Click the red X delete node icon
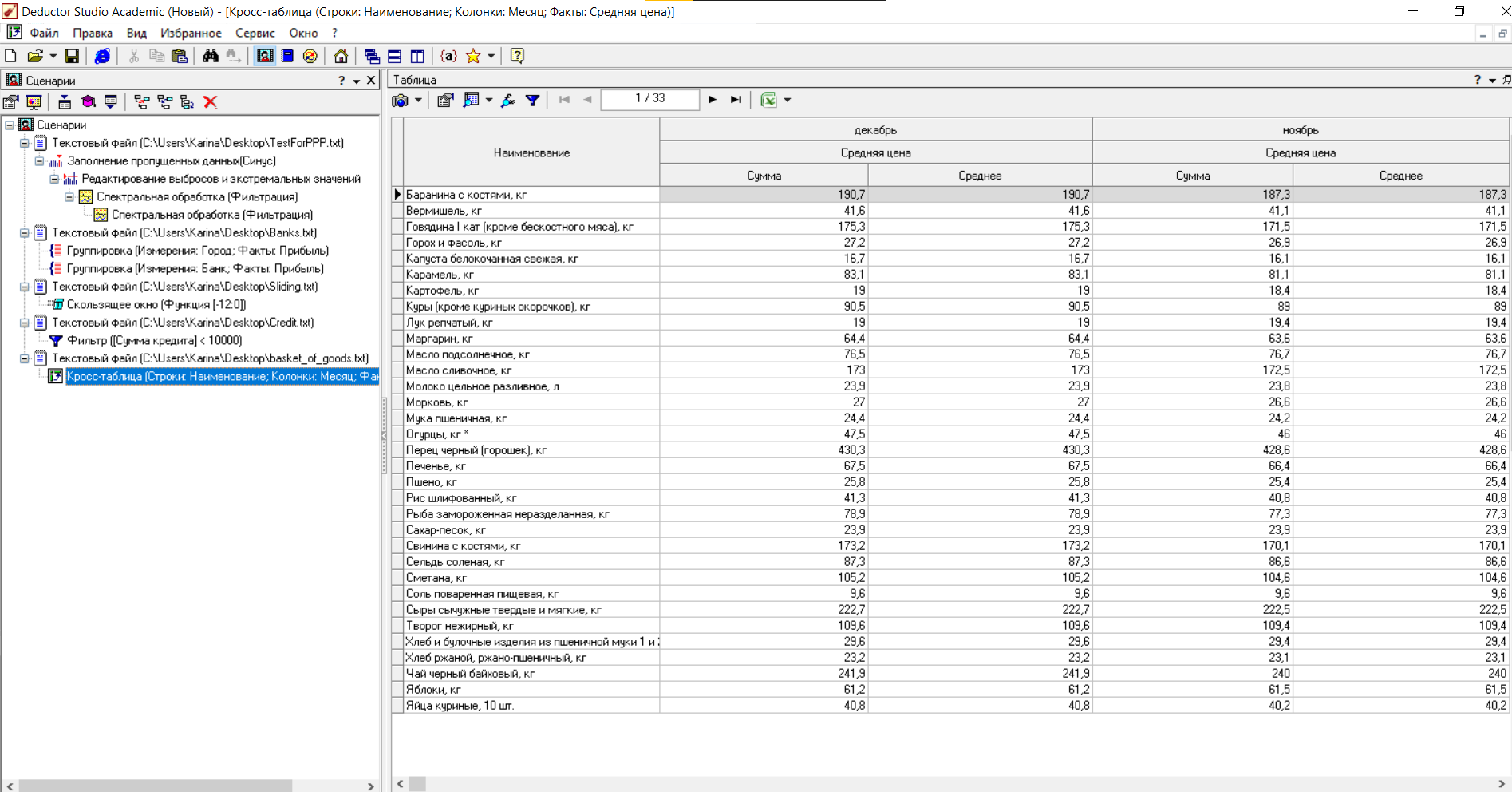 [x=211, y=101]
